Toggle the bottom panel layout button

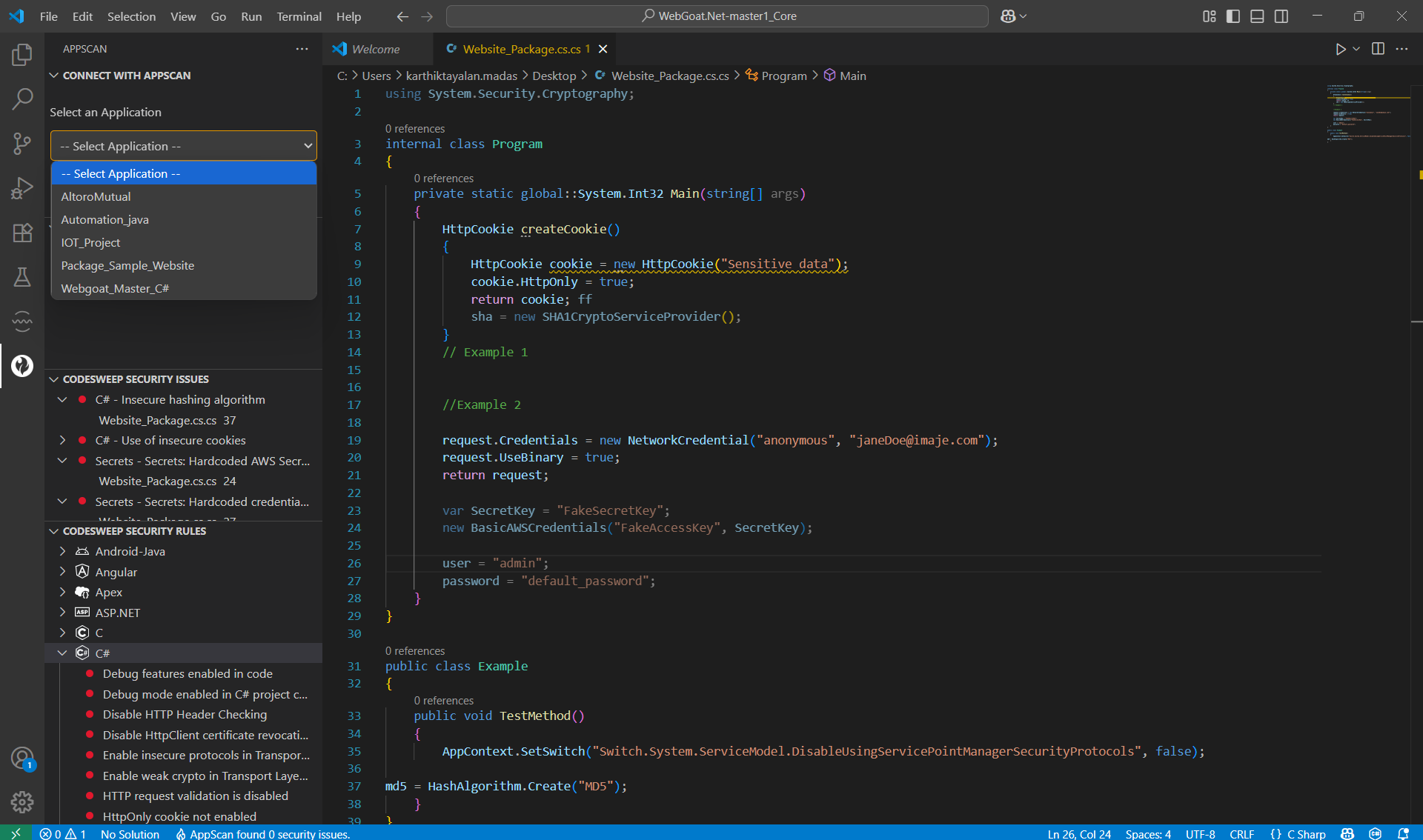1257,16
